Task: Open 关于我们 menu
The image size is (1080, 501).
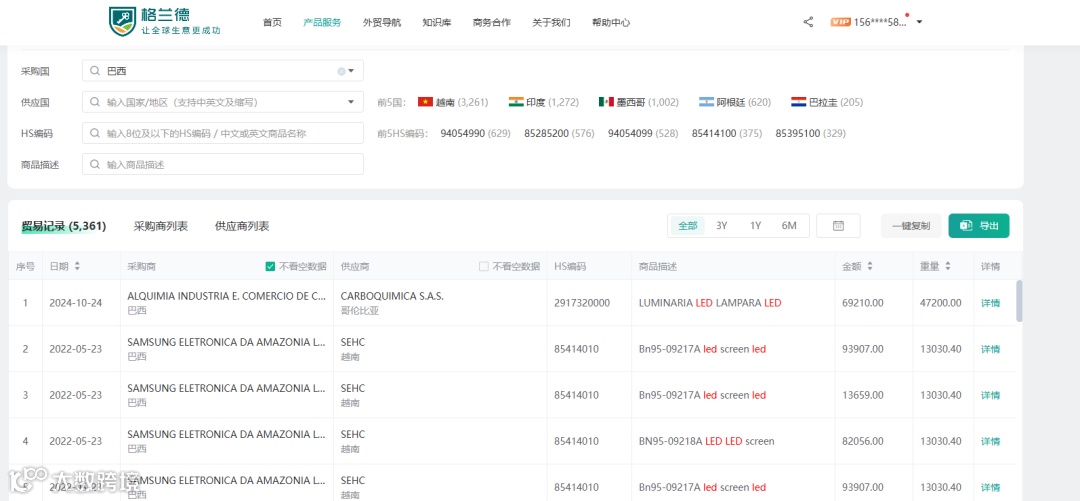Action: [x=551, y=22]
